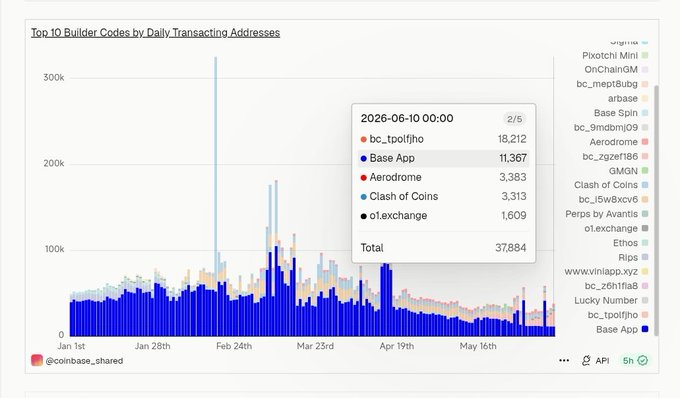Toggle GMGN series in legend
The height and width of the screenshot is (398, 680).
[628, 171]
